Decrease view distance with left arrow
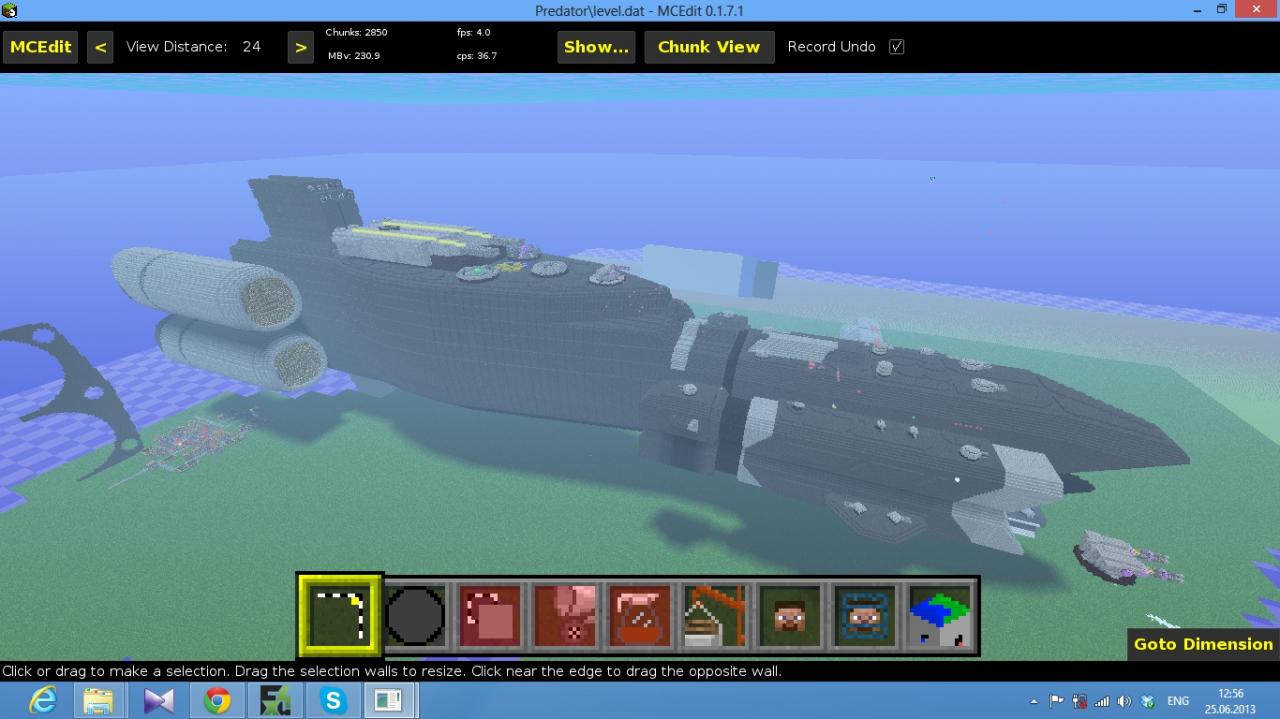Screen dimensions: 1280x719 coord(100,46)
